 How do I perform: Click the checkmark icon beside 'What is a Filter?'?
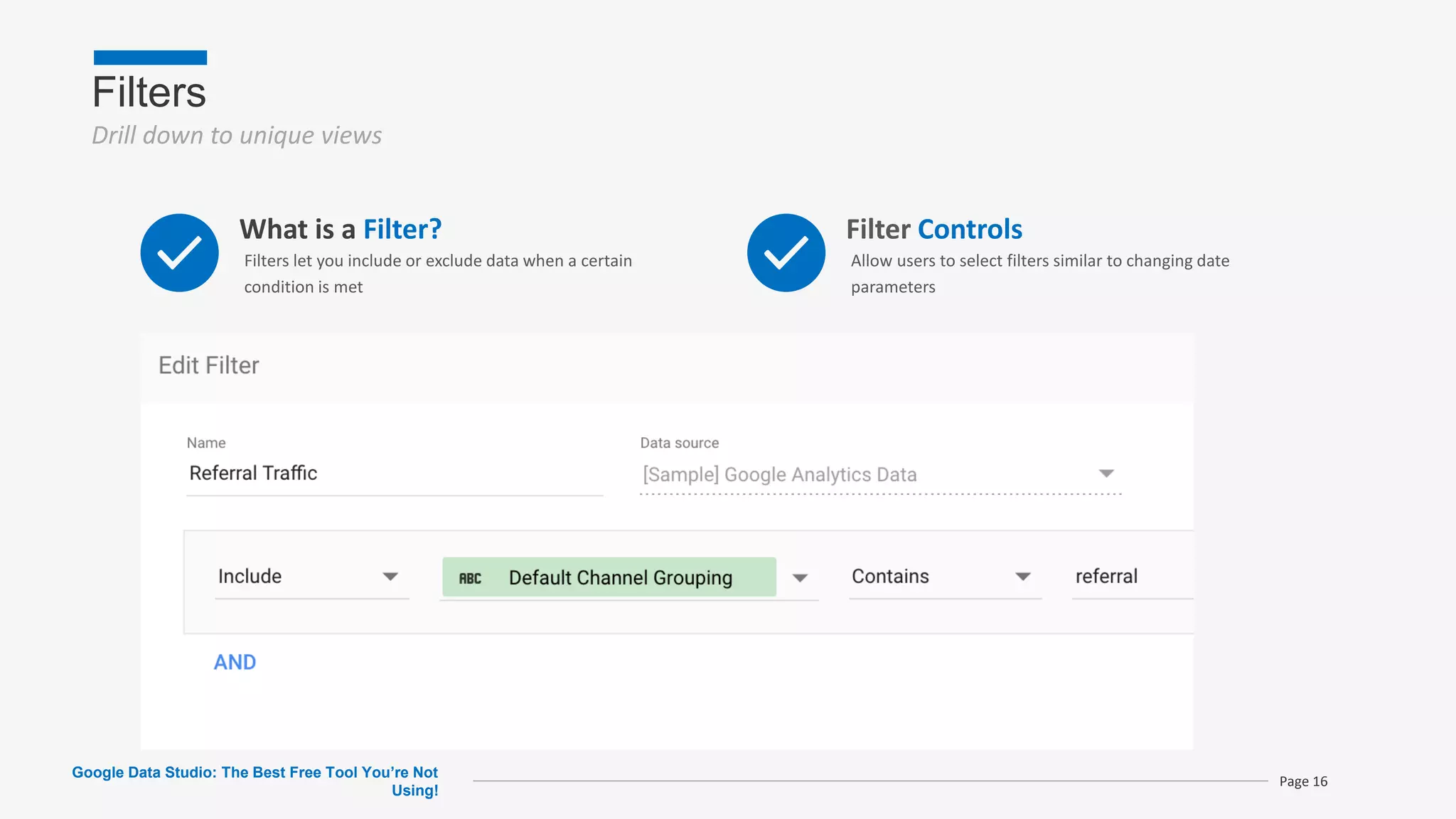(x=180, y=252)
